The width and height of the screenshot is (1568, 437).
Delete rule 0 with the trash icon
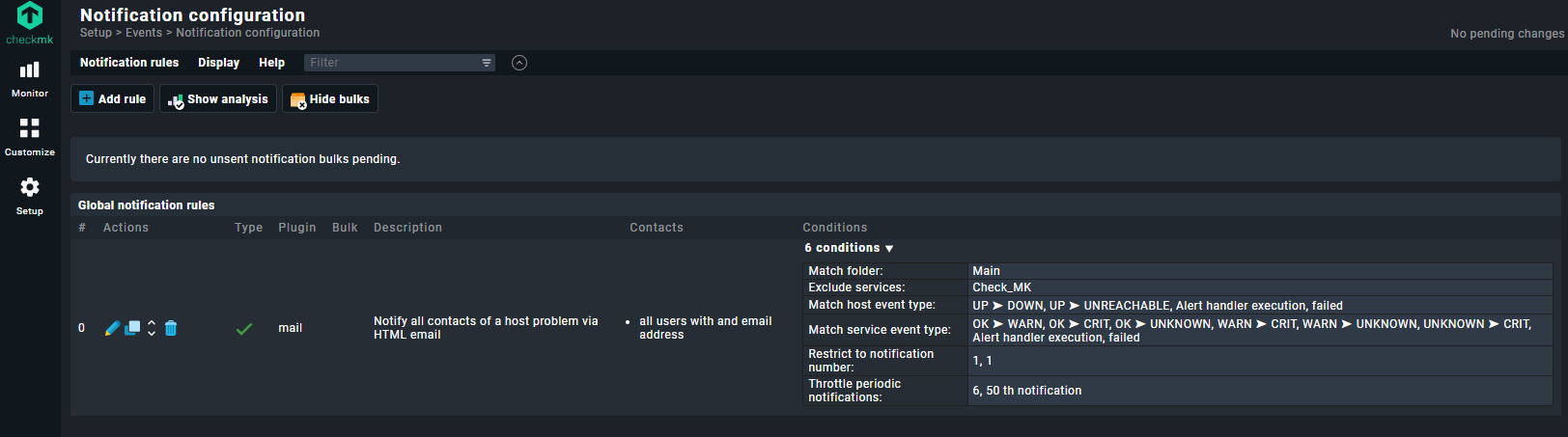171,328
